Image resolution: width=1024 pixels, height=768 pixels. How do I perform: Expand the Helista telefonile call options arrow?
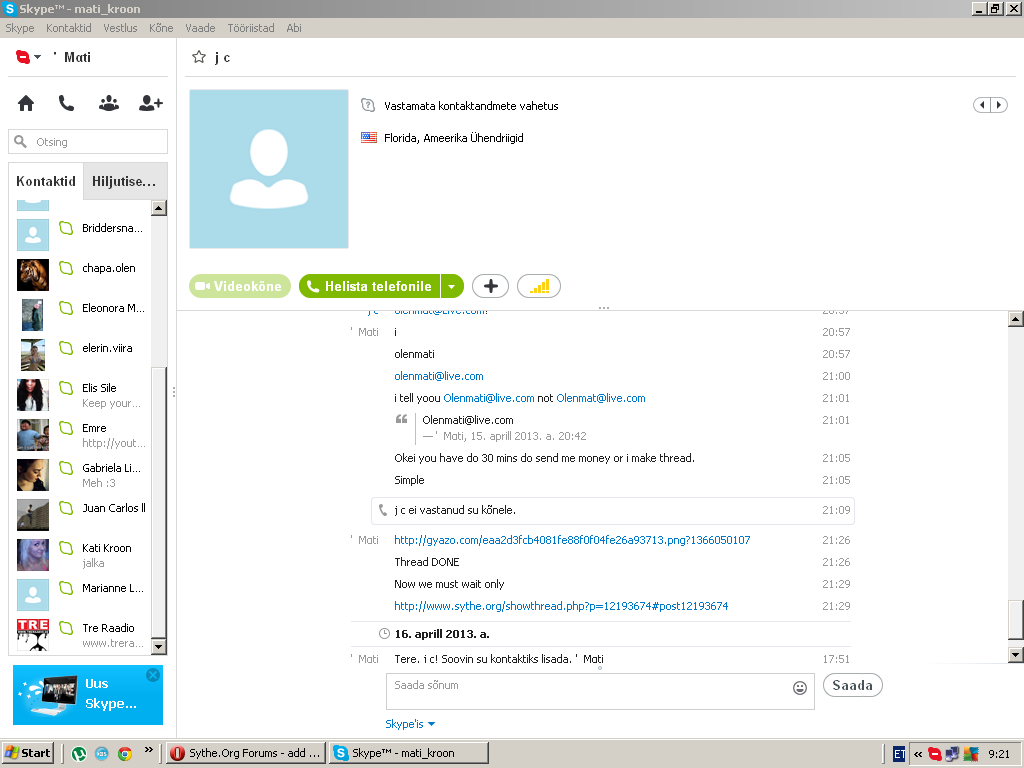point(452,286)
